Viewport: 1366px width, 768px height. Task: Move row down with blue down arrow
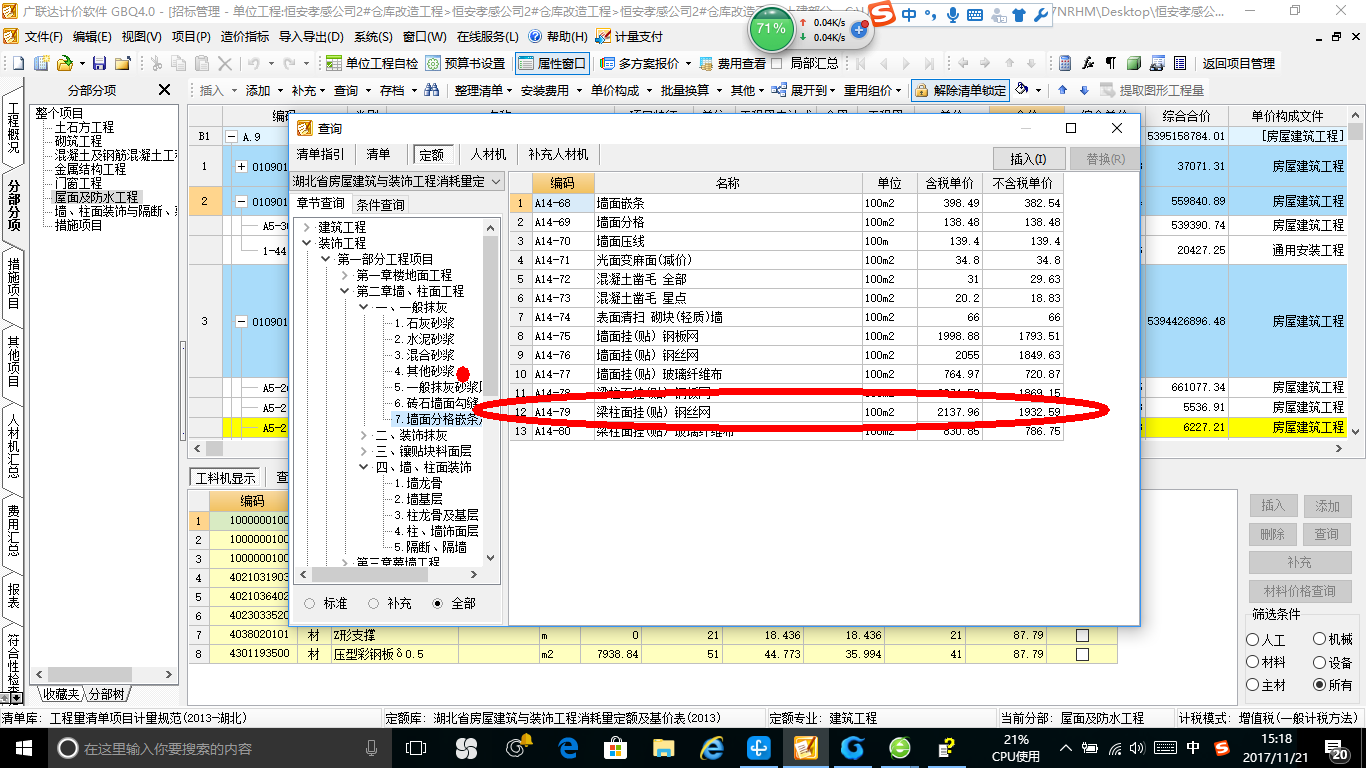(x=1083, y=90)
